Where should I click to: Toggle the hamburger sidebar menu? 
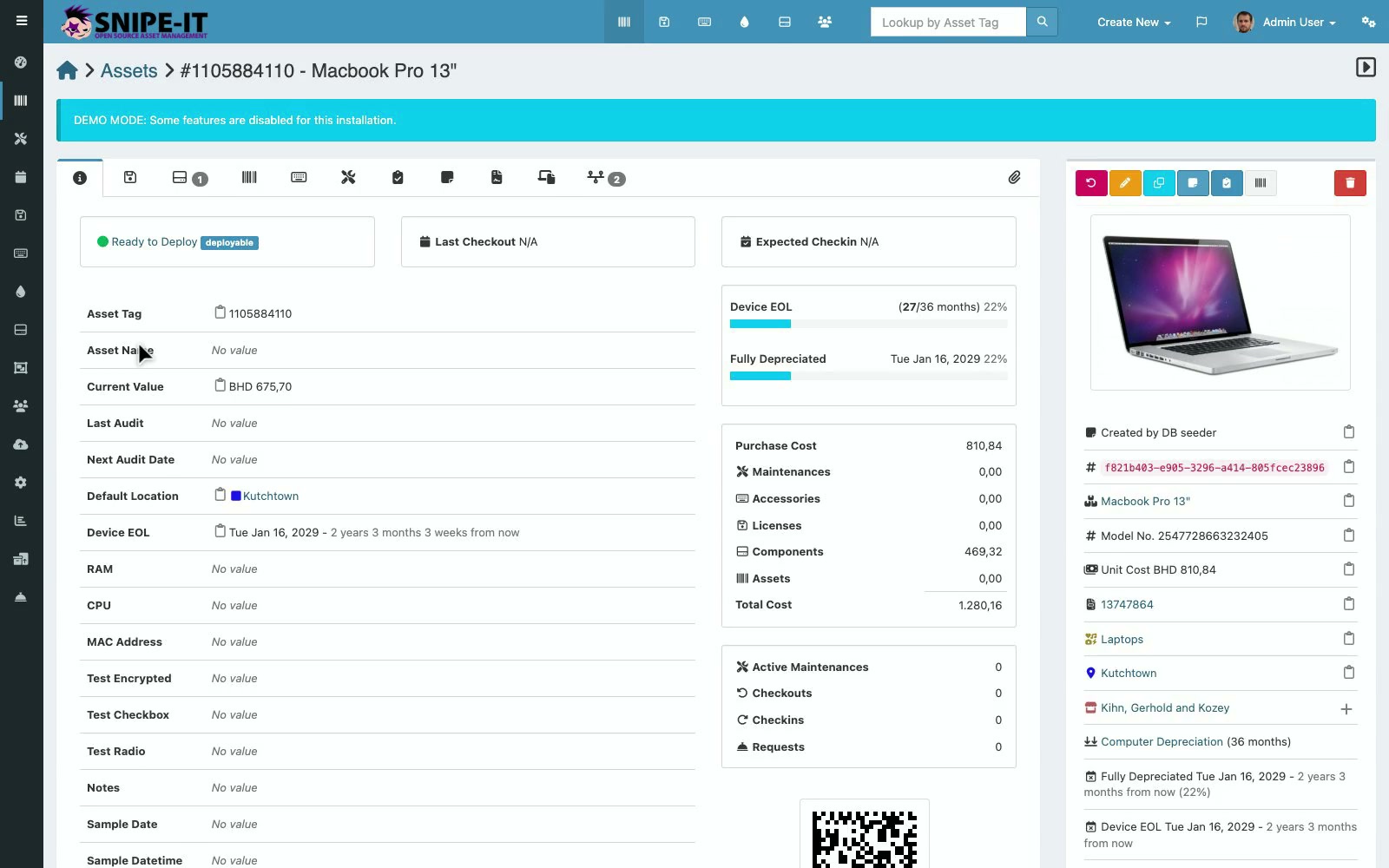point(22,21)
